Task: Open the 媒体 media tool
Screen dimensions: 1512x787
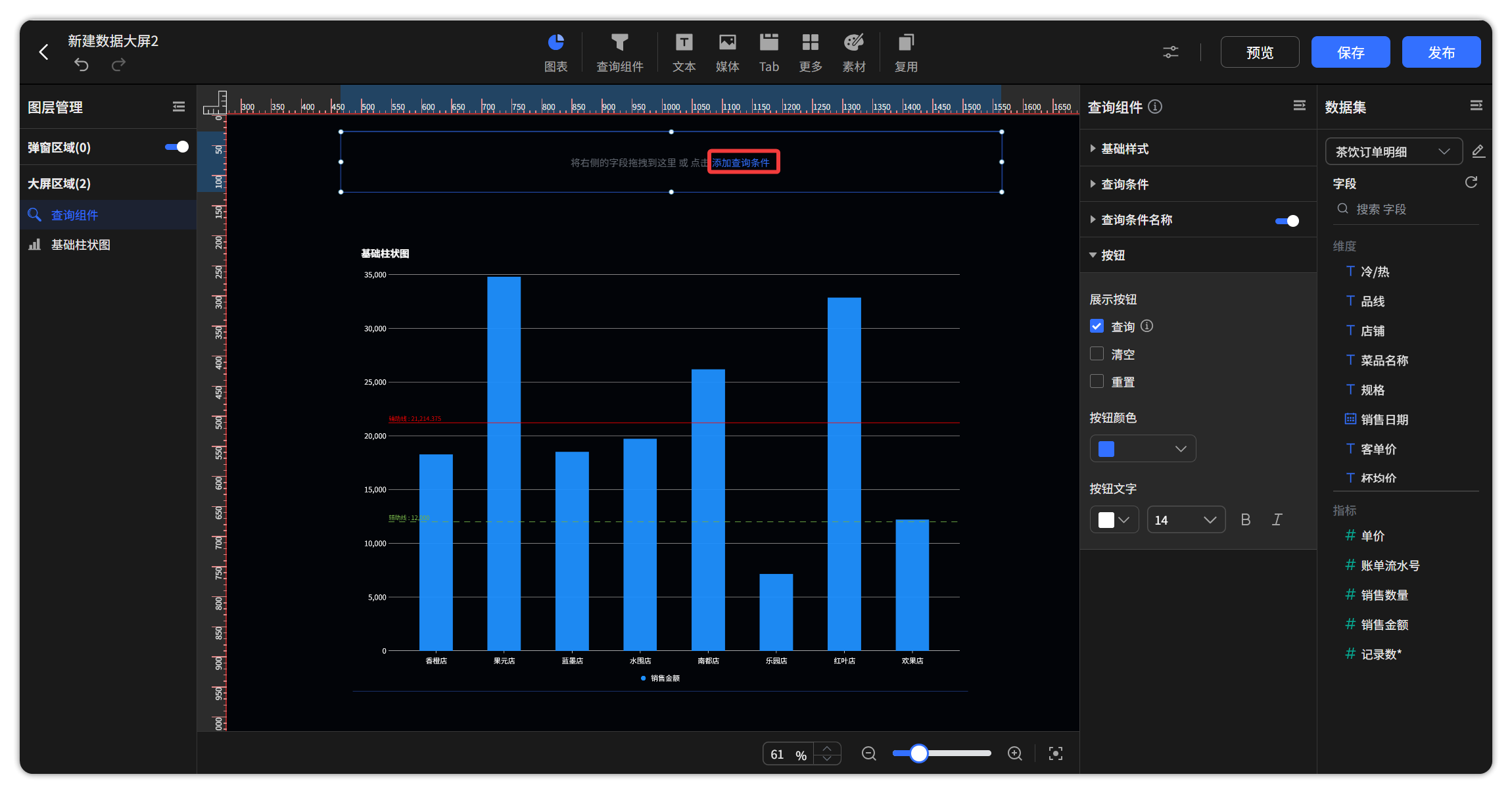Action: tap(727, 53)
